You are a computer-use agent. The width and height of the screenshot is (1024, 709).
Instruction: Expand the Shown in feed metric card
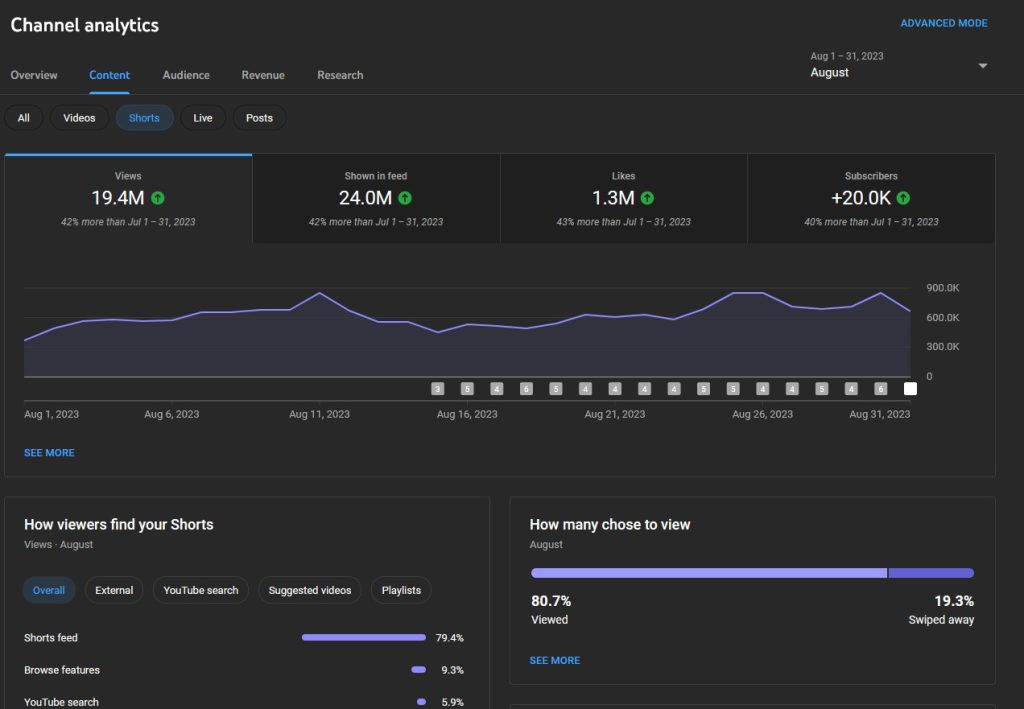[x=376, y=198]
